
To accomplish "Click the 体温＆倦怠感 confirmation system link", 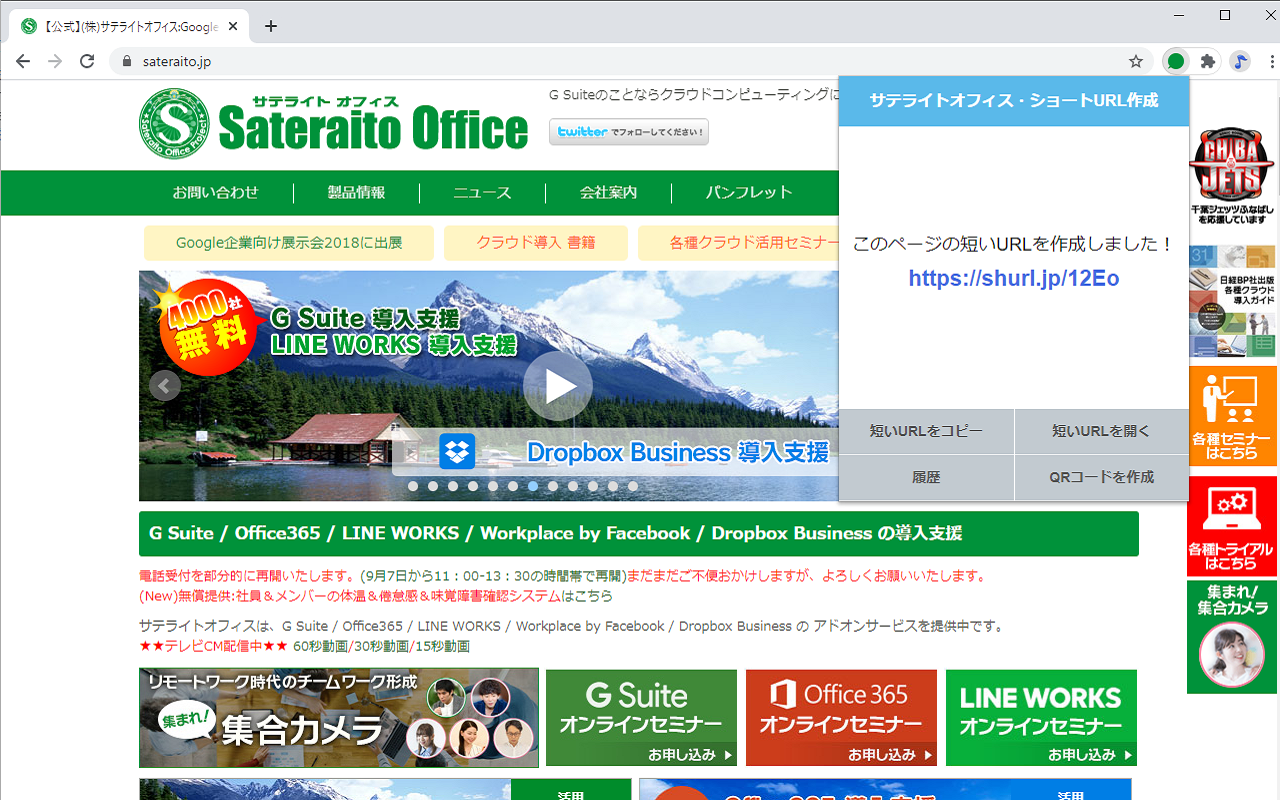I will [x=376, y=596].
